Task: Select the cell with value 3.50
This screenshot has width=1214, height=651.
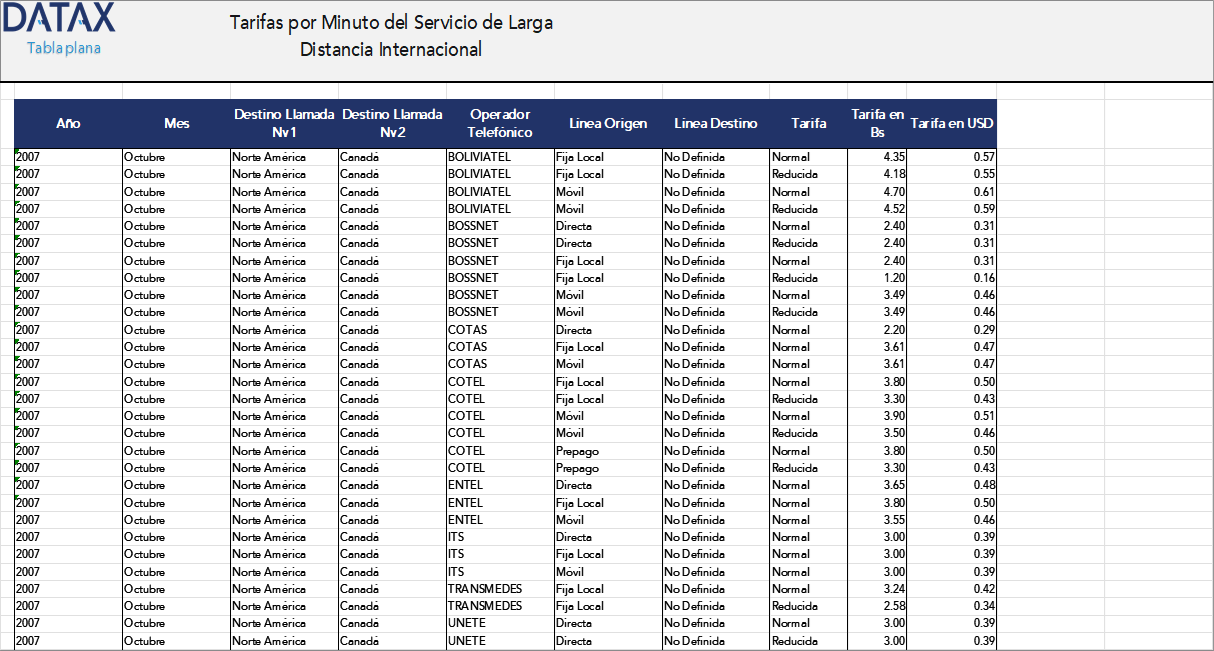Action: [877, 433]
